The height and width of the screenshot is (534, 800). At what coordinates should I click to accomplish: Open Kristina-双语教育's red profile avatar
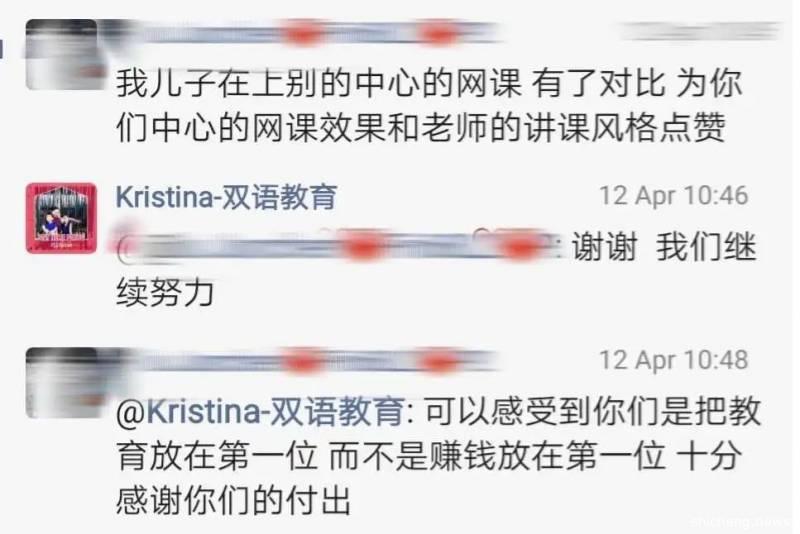(61, 218)
